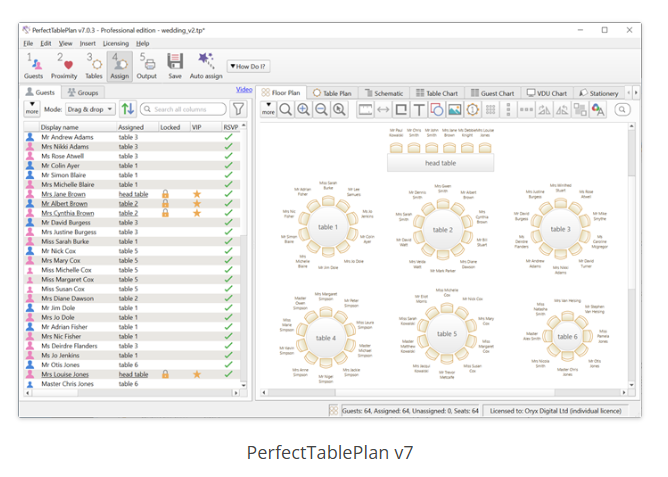Click the second triangle rotate/flip icon
Image resolution: width=668 pixels, height=477 pixels.
tap(562, 110)
